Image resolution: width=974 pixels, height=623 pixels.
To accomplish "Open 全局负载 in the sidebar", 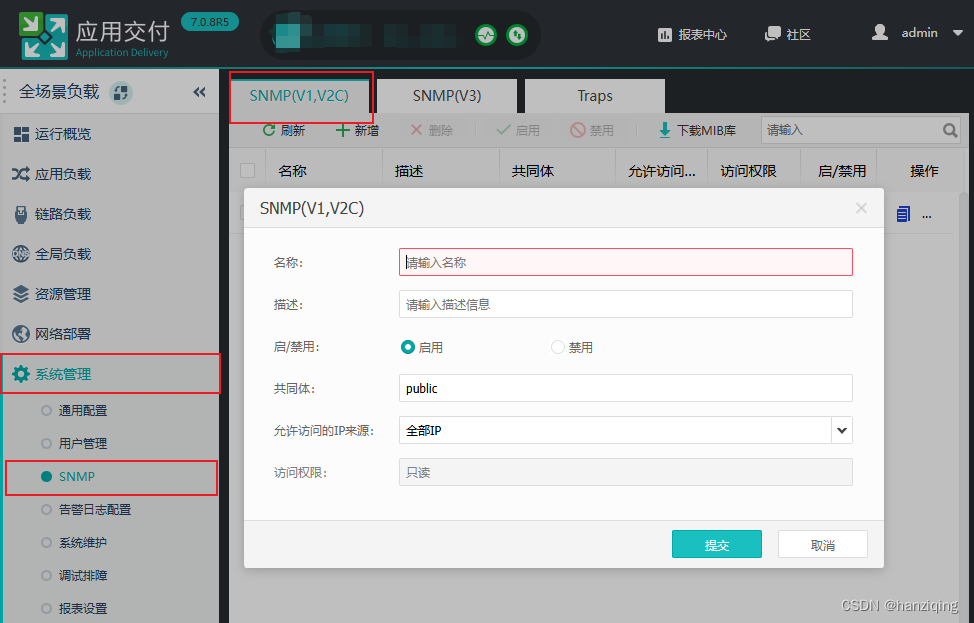I will (x=110, y=254).
